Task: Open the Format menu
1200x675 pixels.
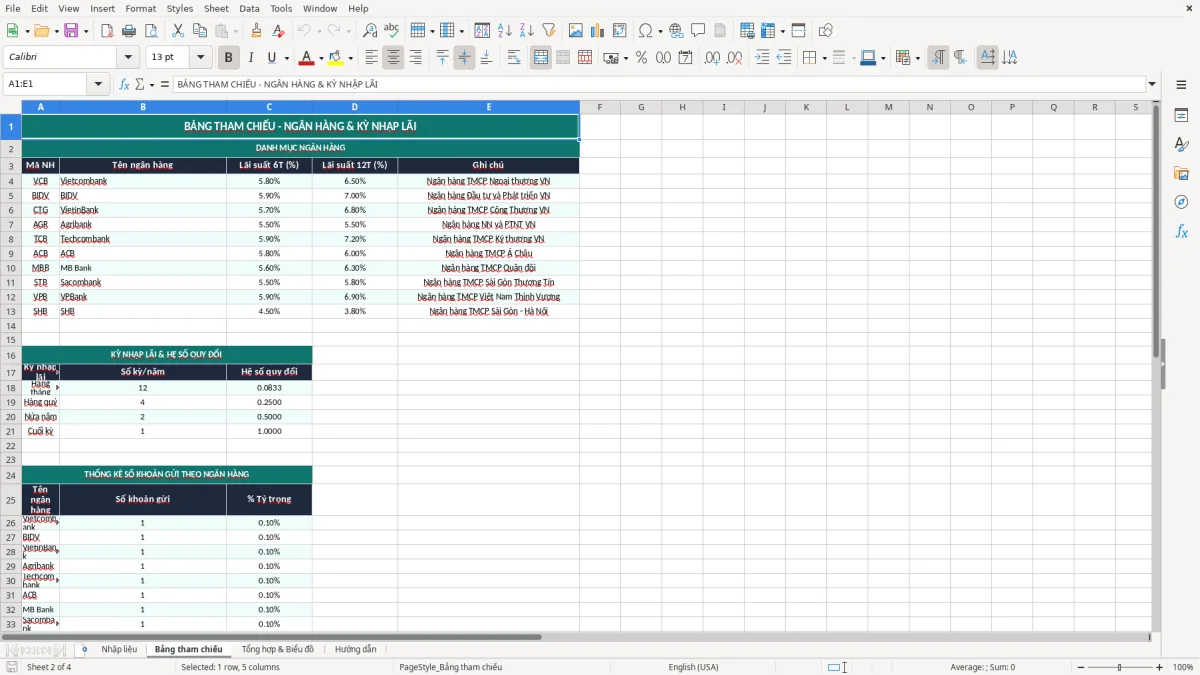Action: point(140,8)
